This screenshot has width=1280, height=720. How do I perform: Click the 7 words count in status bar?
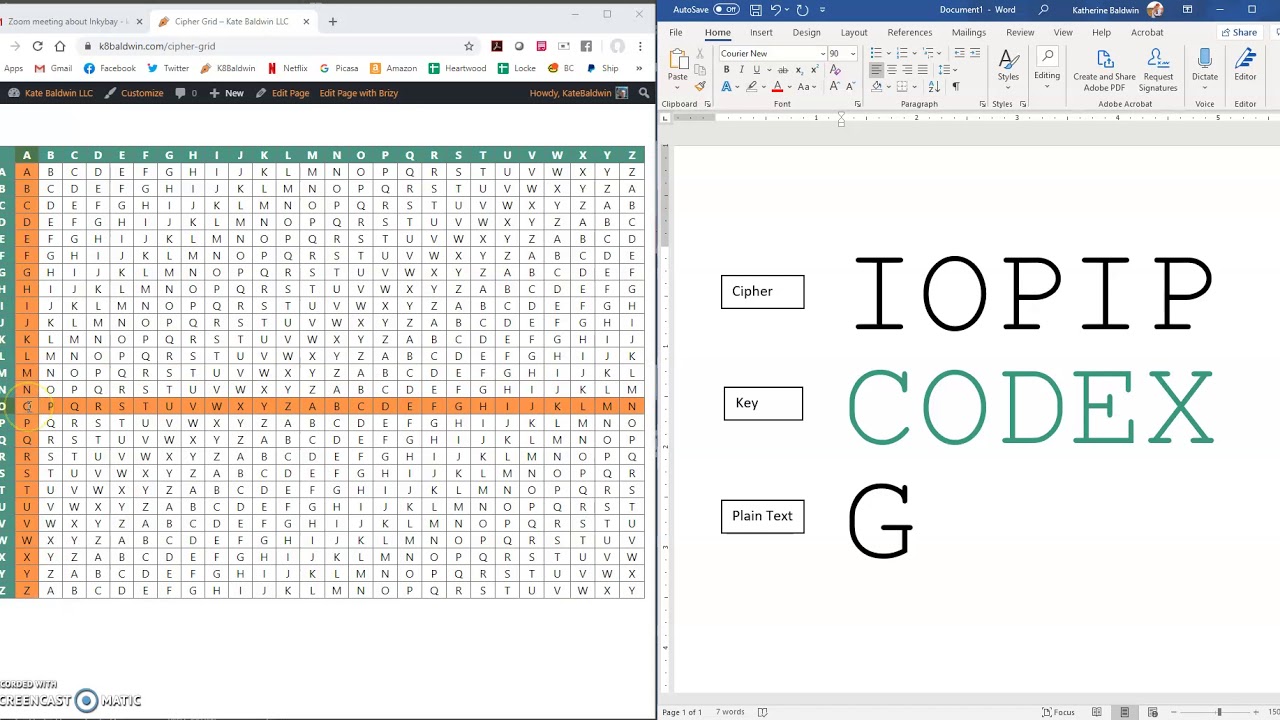(730, 712)
